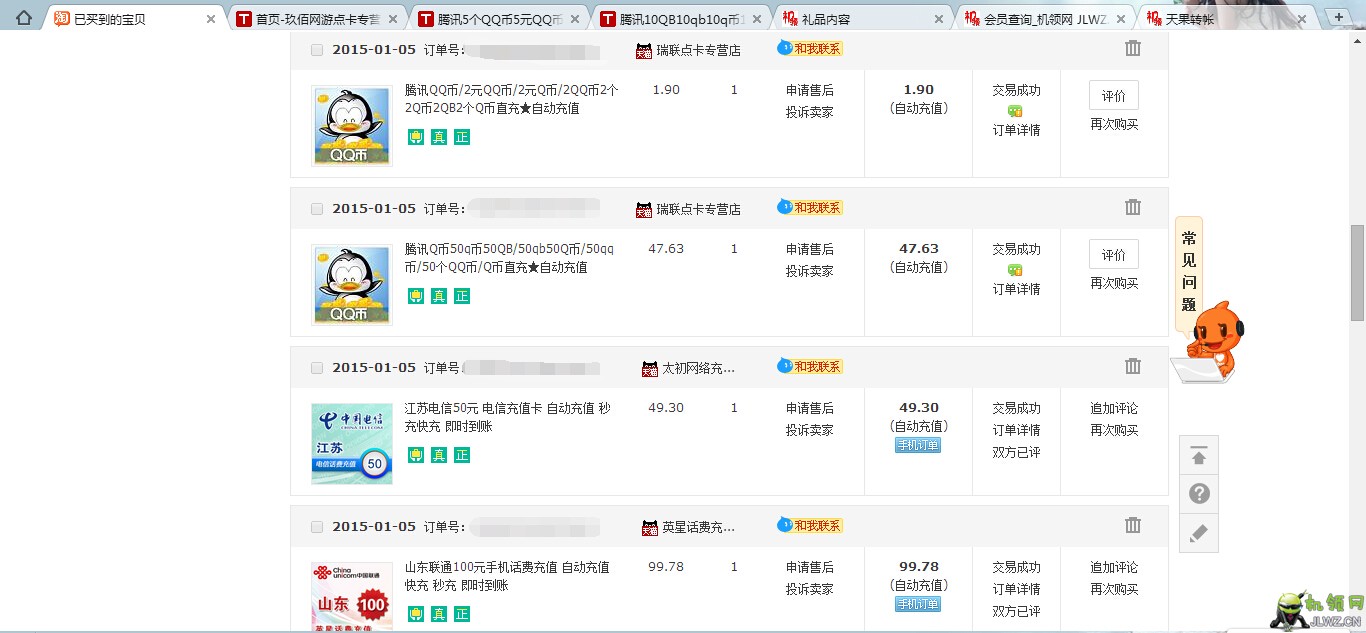Viewport: 1366px width, 633px height.
Task: Click the back-to-top arrow icon
Action: point(1199,457)
